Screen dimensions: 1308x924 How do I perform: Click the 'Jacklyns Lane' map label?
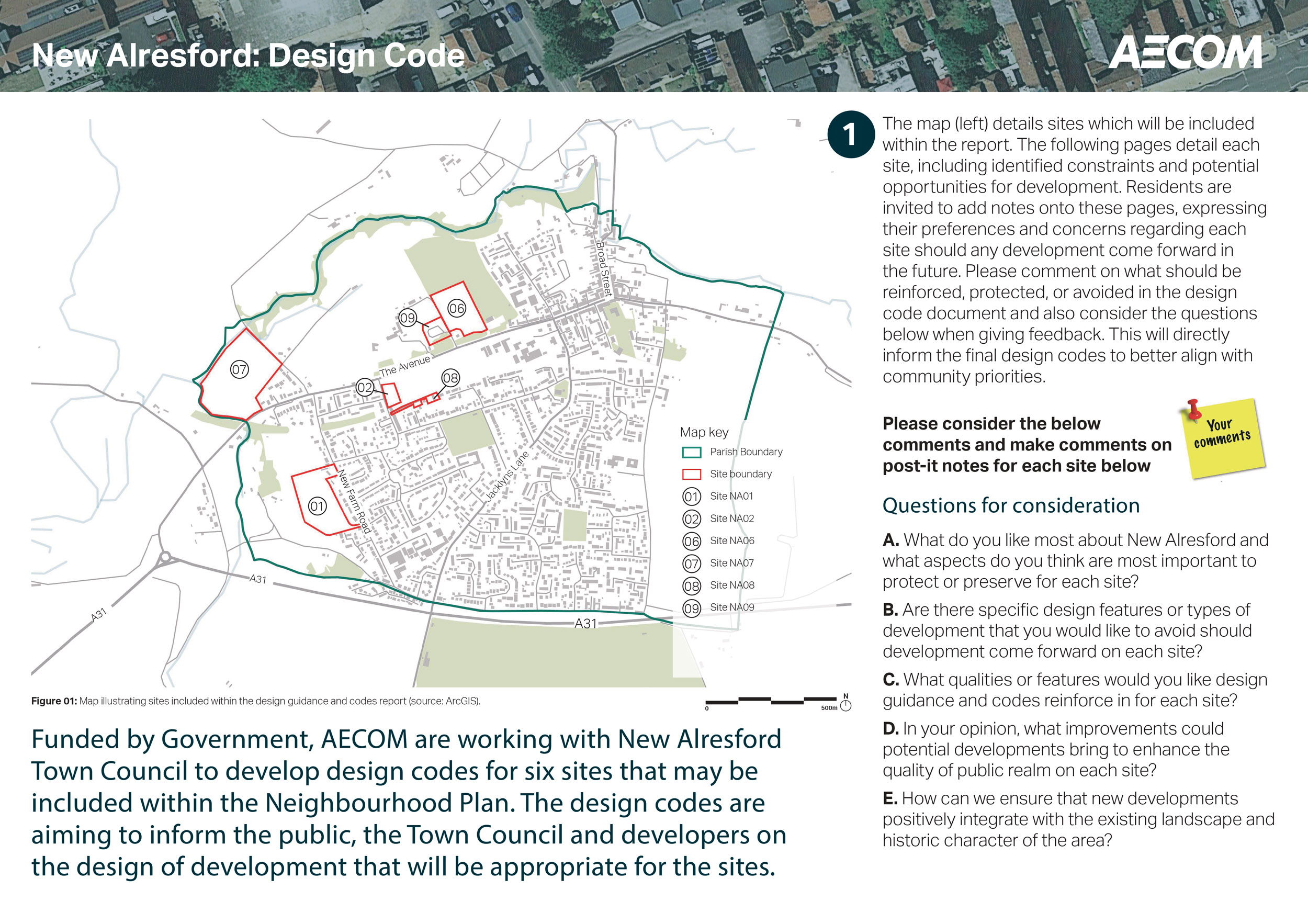point(507,476)
